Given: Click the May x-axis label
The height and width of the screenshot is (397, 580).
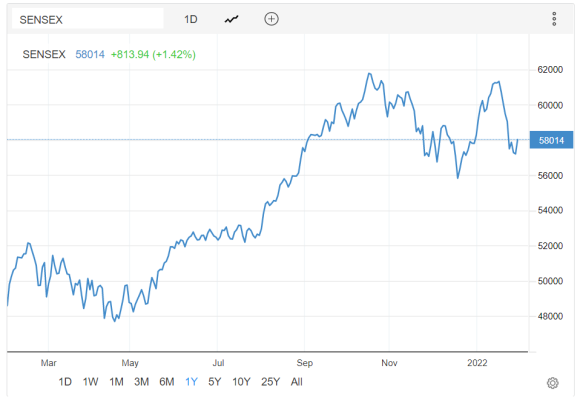Looking at the screenshot, I should click(130, 363).
